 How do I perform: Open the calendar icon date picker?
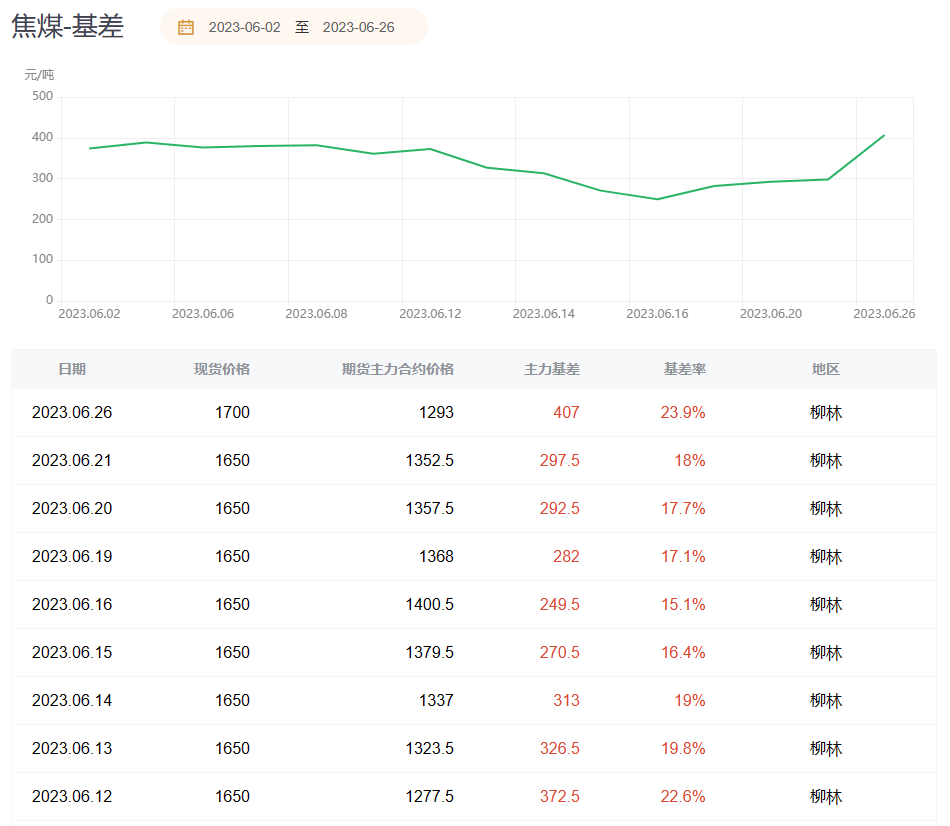click(185, 27)
